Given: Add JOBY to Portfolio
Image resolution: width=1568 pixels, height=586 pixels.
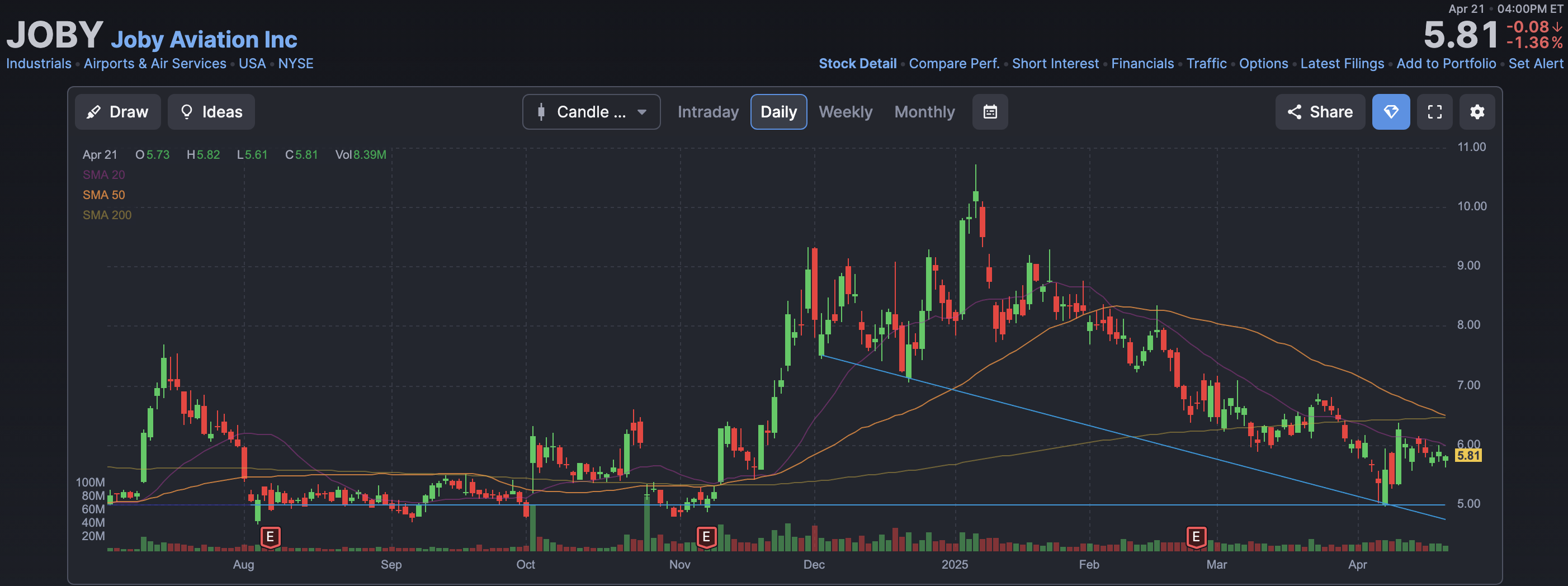Looking at the screenshot, I should [x=1446, y=64].
